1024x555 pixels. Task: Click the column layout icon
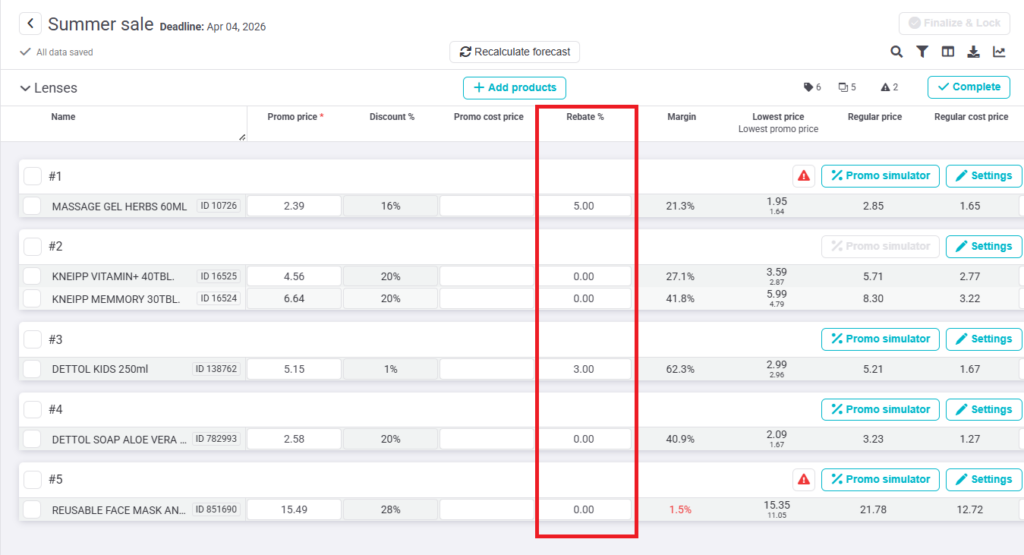tap(947, 52)
